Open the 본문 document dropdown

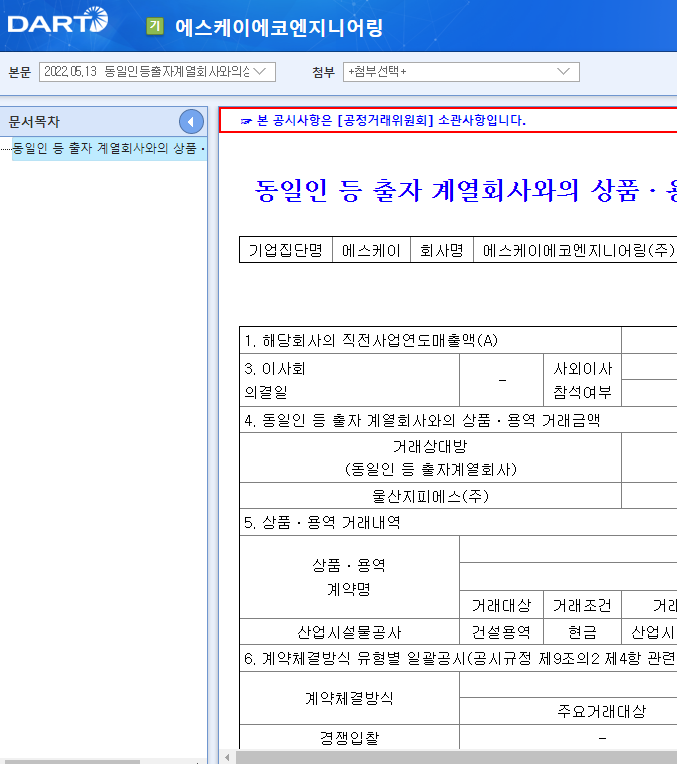(x=157, y=72)
